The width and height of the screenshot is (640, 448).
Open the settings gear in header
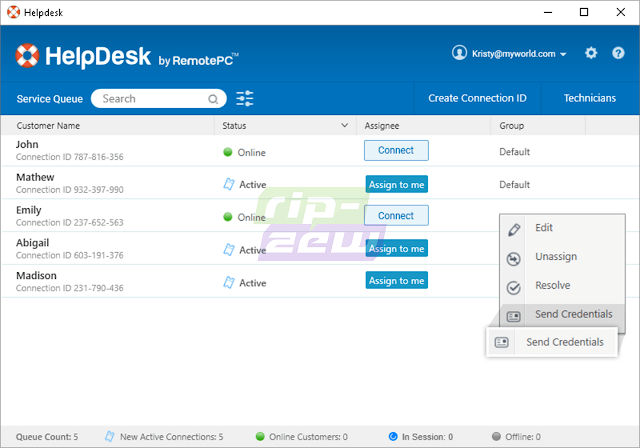pos(591,53)
